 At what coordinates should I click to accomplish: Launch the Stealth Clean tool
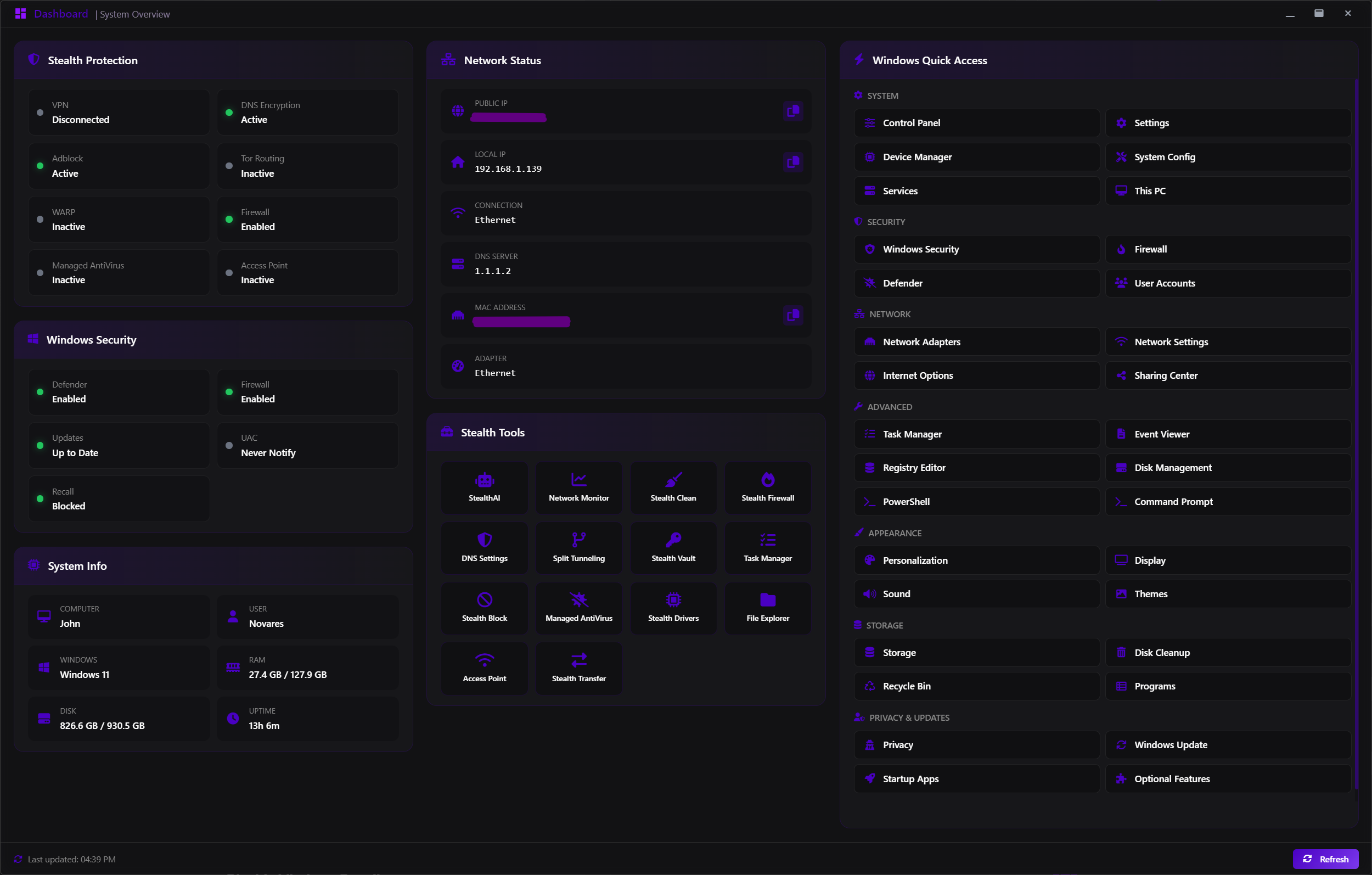[673, 487]
